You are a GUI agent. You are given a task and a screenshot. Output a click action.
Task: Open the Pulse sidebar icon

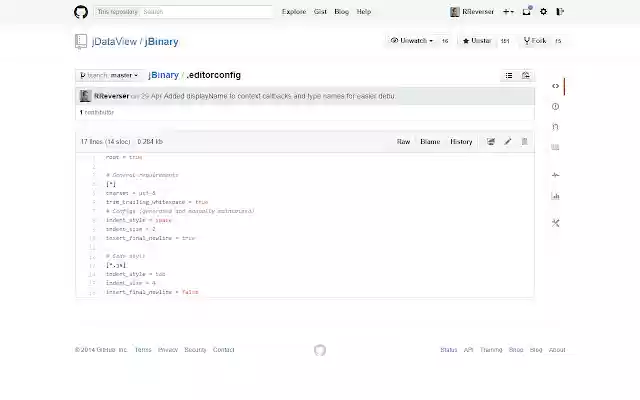point(556,176)
